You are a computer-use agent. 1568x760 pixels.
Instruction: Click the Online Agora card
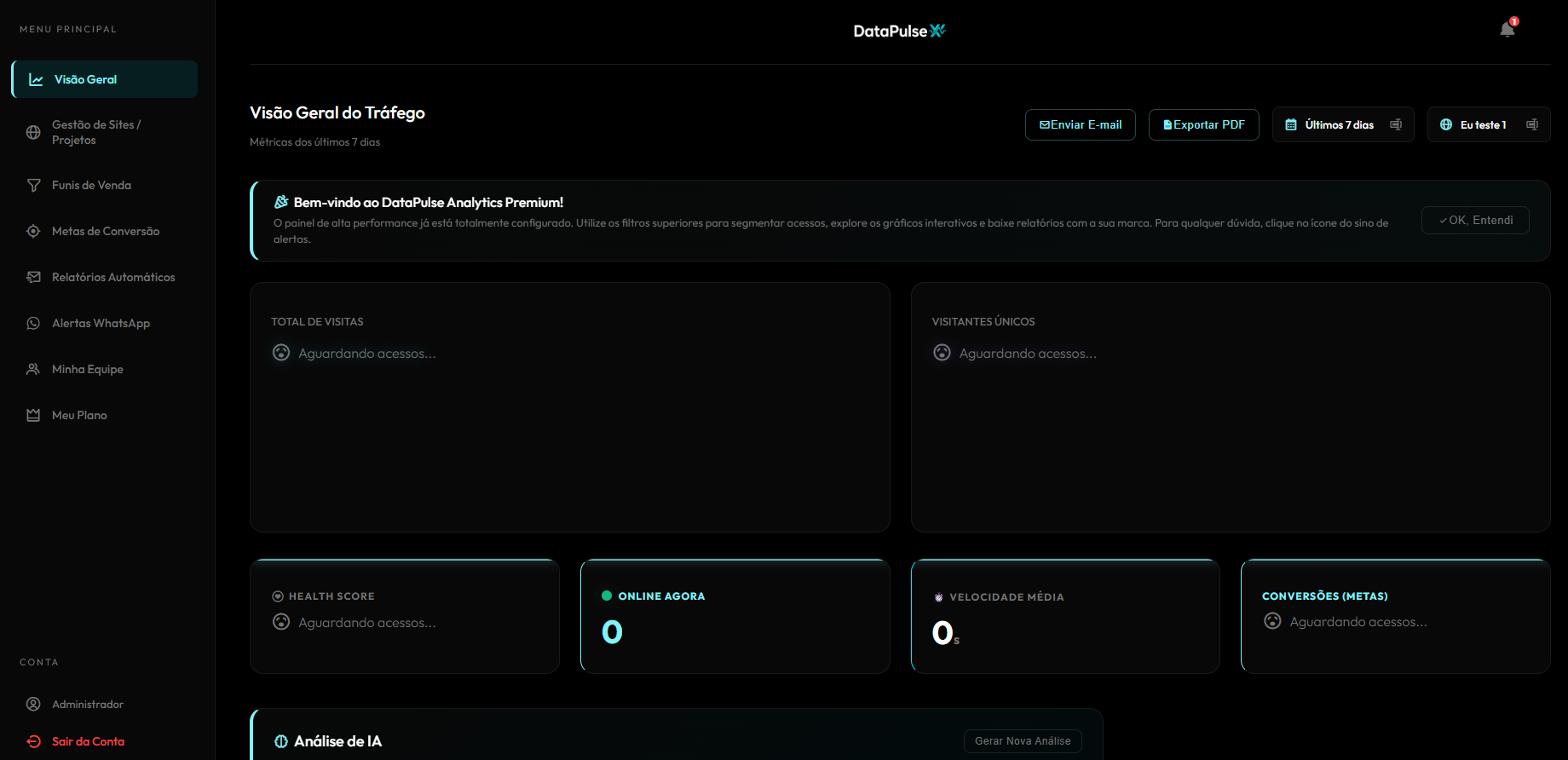click(735, 616)
